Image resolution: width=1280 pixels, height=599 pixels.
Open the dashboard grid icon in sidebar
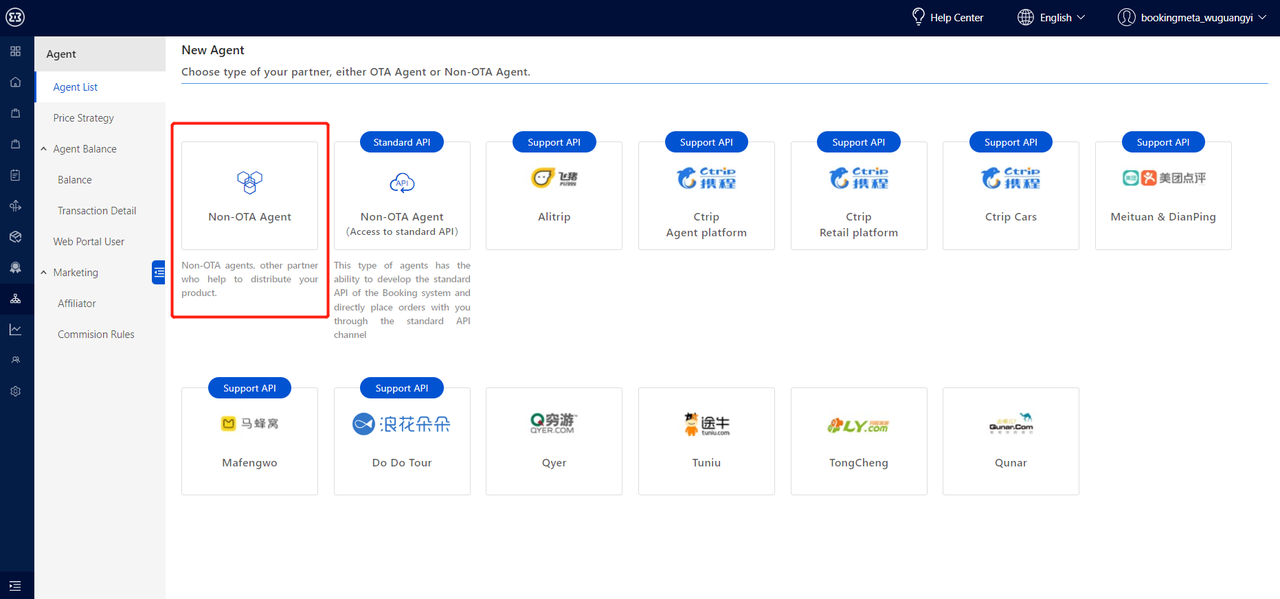pyautogui.click(x=15, y=51)
